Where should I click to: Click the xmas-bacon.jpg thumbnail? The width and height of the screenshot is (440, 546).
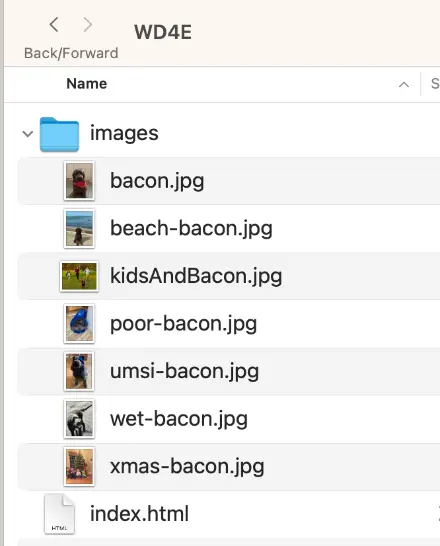pyautogui.click(x=79, y=467)
